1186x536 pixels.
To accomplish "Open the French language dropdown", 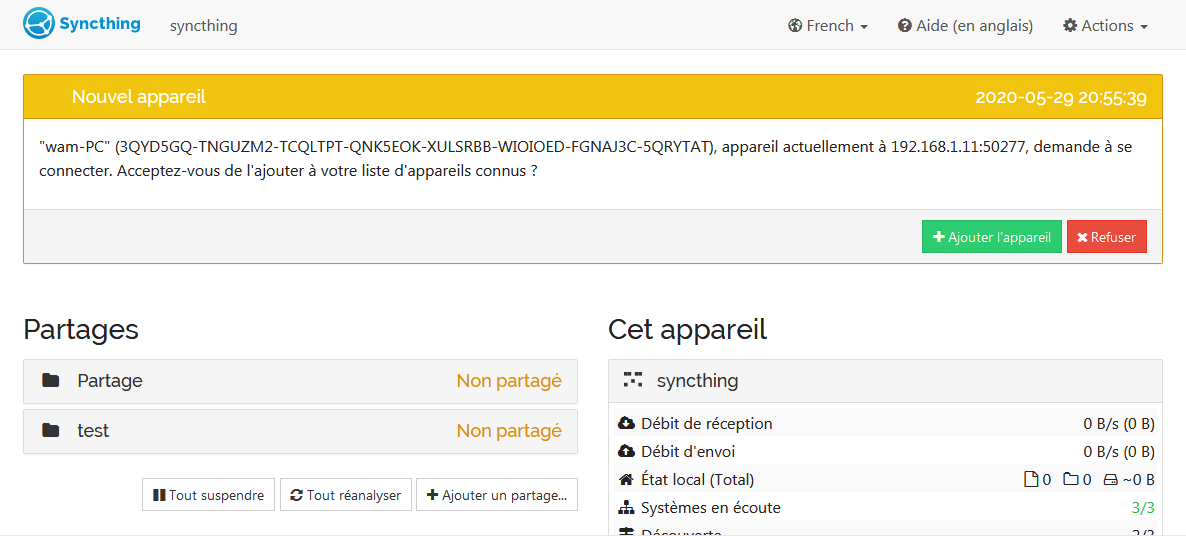I will [x=827, y=26].
